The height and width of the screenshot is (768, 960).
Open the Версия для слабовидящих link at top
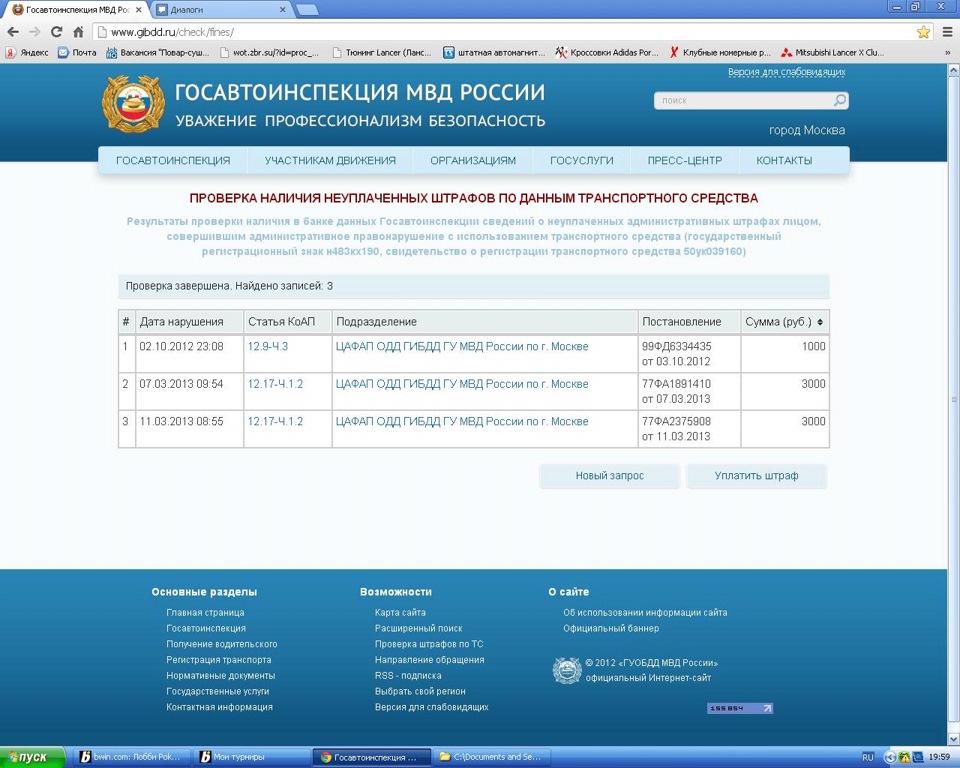787,72
